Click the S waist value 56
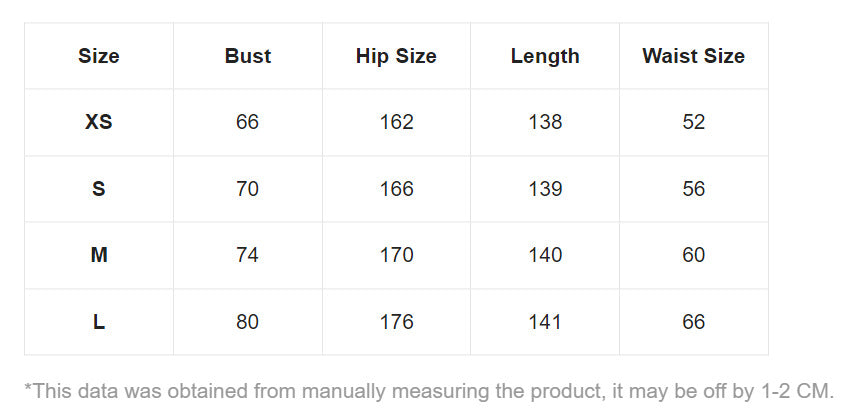Viewport: 856px width, 417px height. pos(693,189)
